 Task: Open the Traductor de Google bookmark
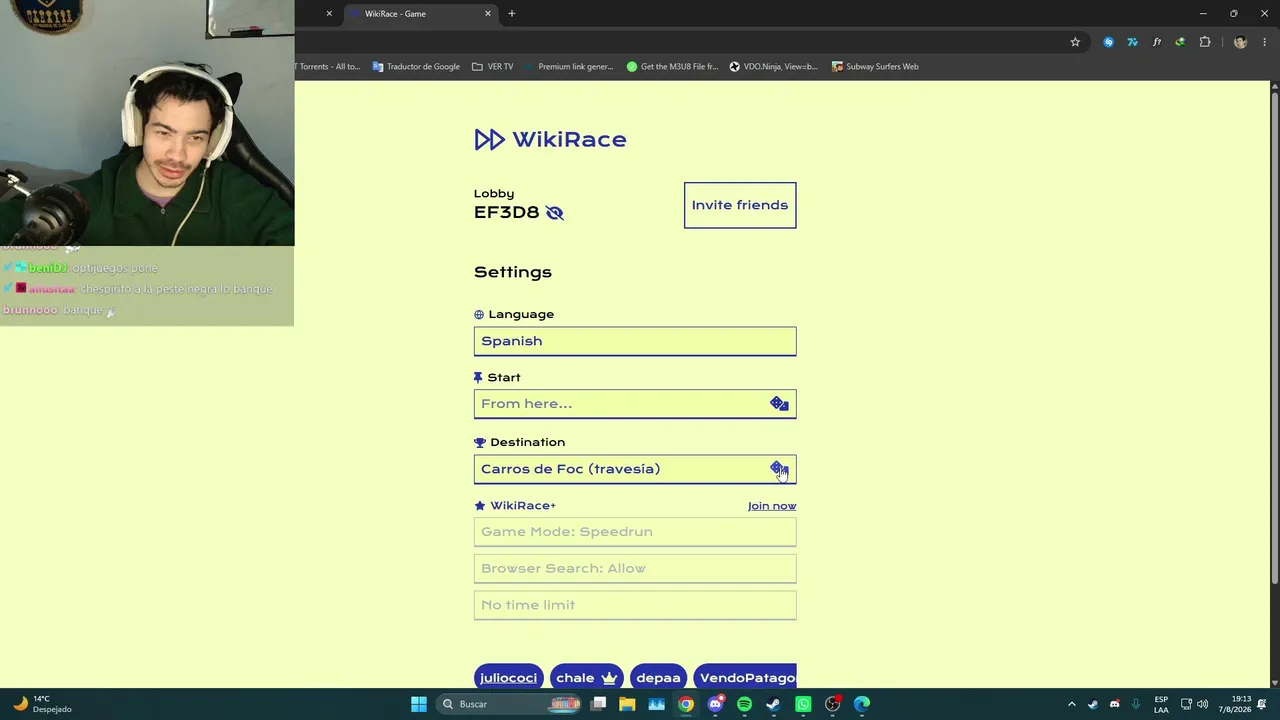click(416, 67)
